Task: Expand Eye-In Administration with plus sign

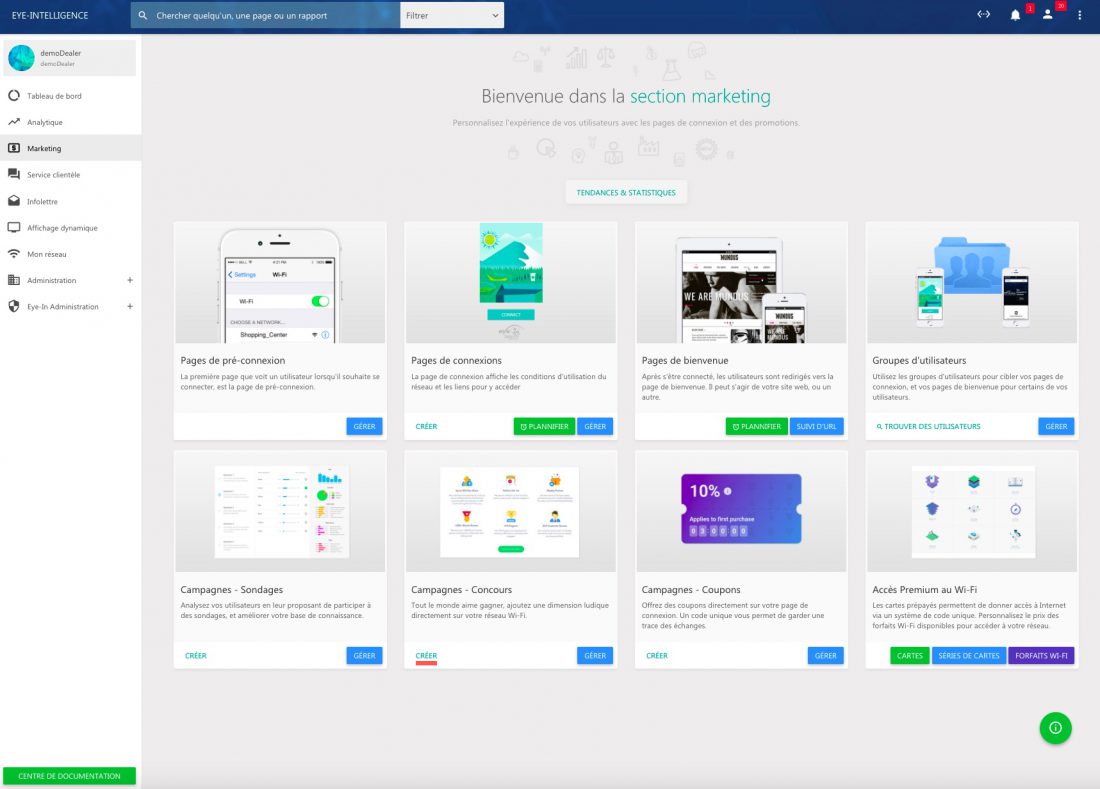Action: (130, 306)
